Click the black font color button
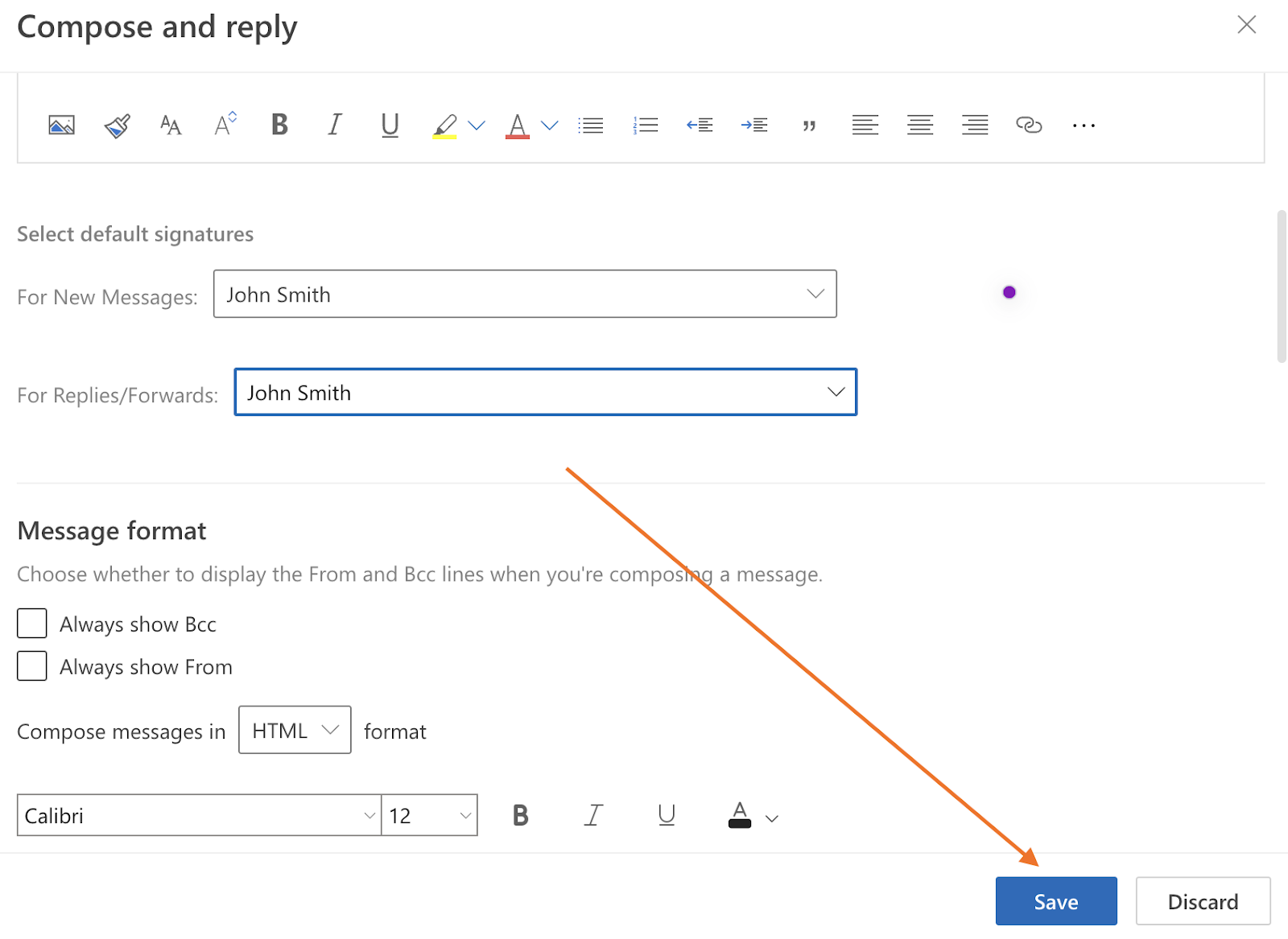This screenshot has width=1288, height=939. tap(740, 815)
